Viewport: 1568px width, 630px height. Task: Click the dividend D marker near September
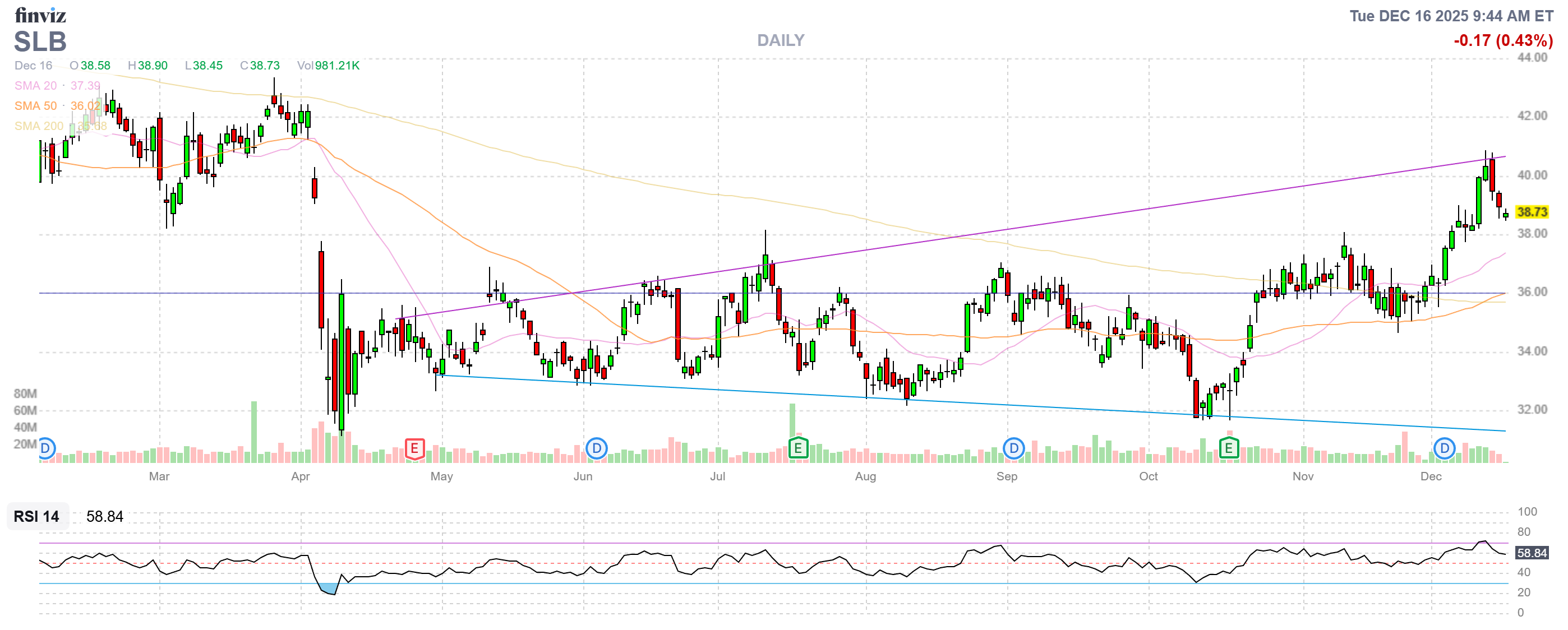[x=1013, y=449]
